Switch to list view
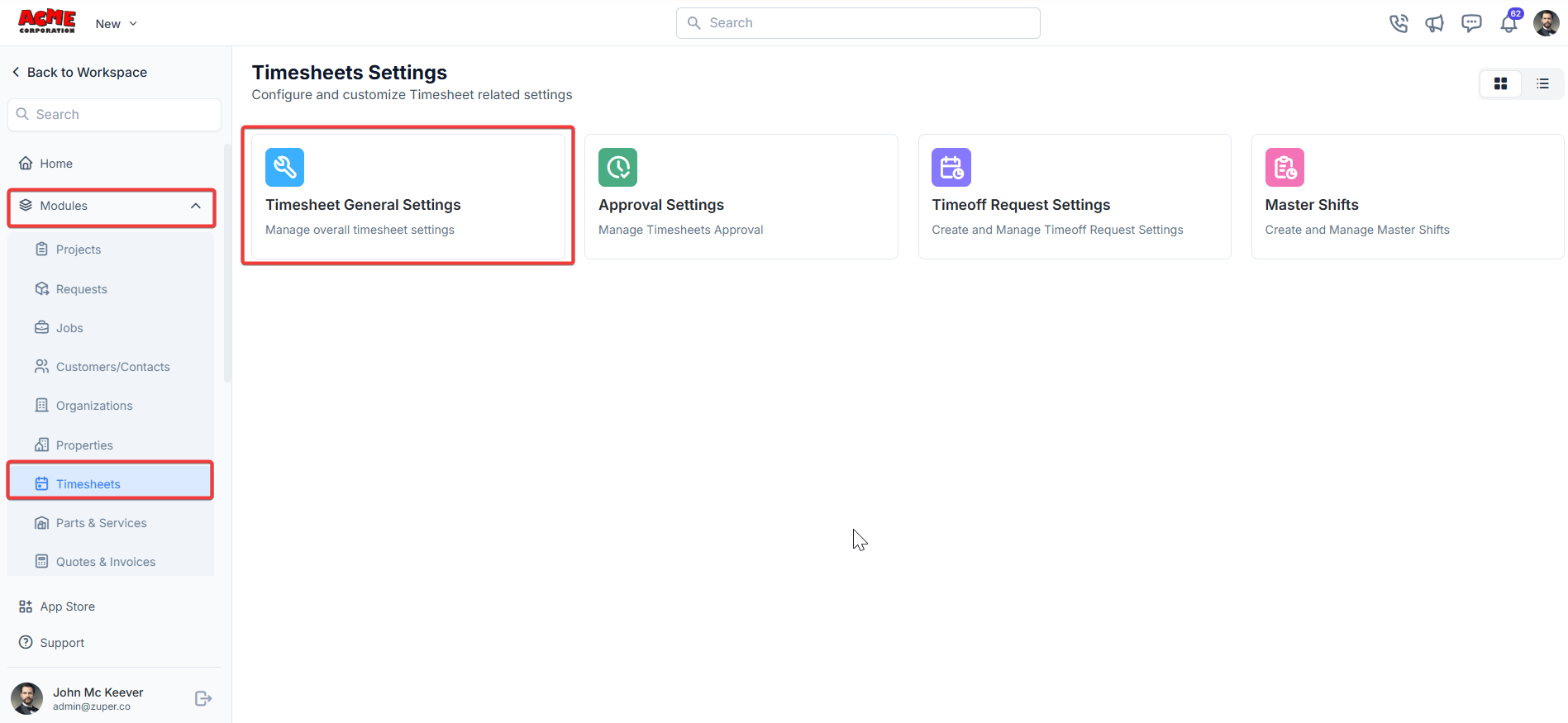This screenshot has width=1568, height=723. click(x=1542, y=83)
